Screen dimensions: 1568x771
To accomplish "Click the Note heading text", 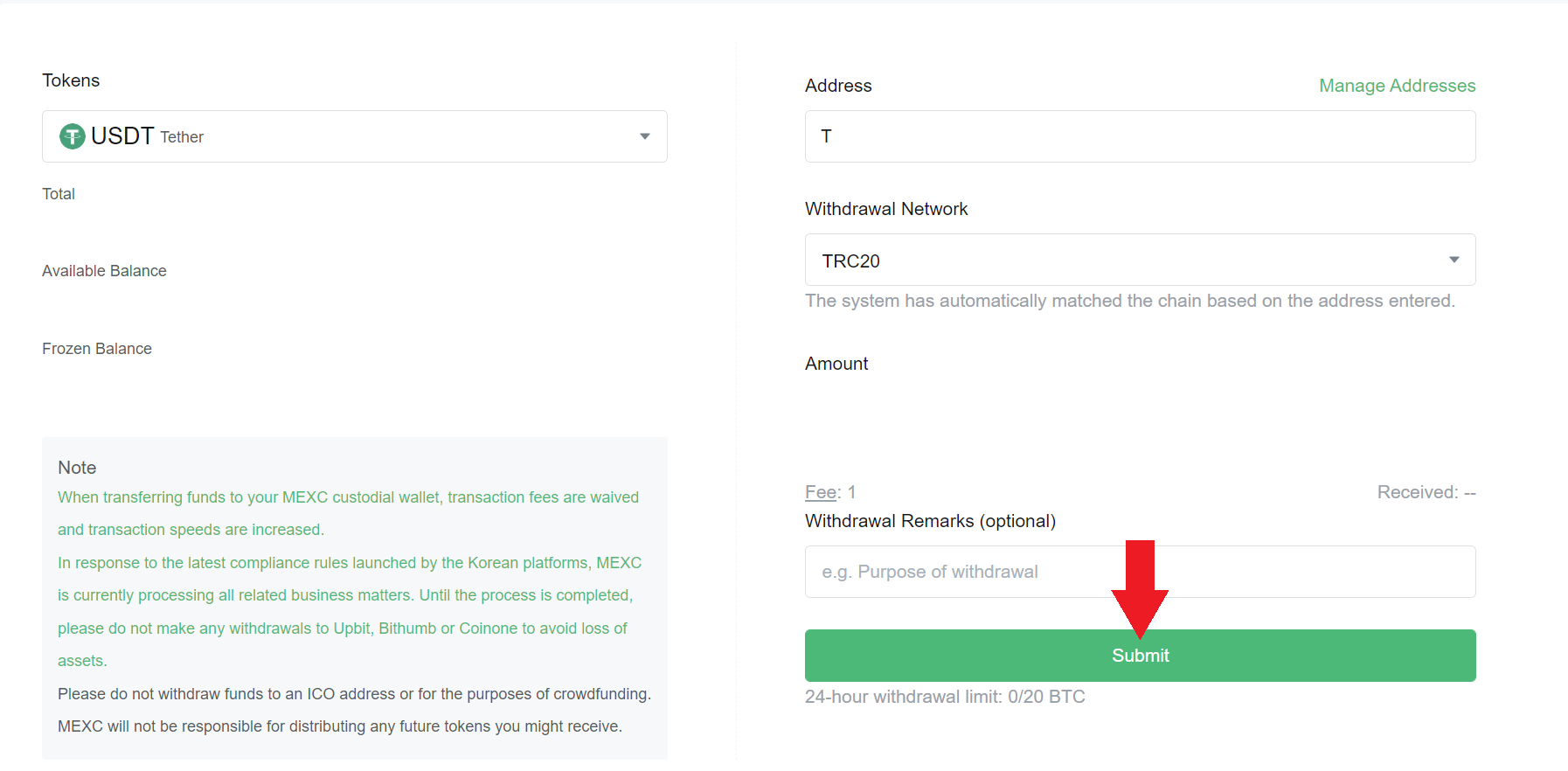I will coord(77,468).
